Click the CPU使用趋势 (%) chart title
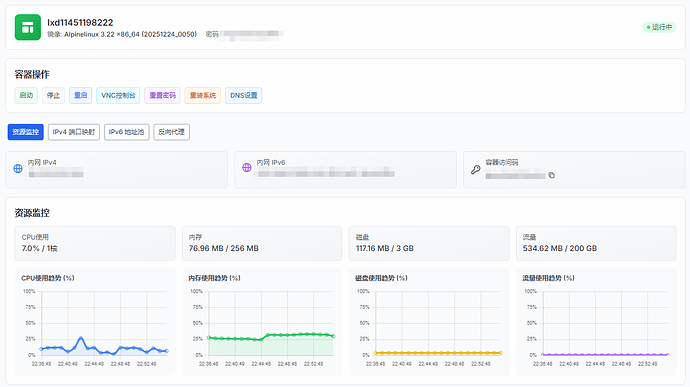690x387 pixels. (x=48, y=278)
